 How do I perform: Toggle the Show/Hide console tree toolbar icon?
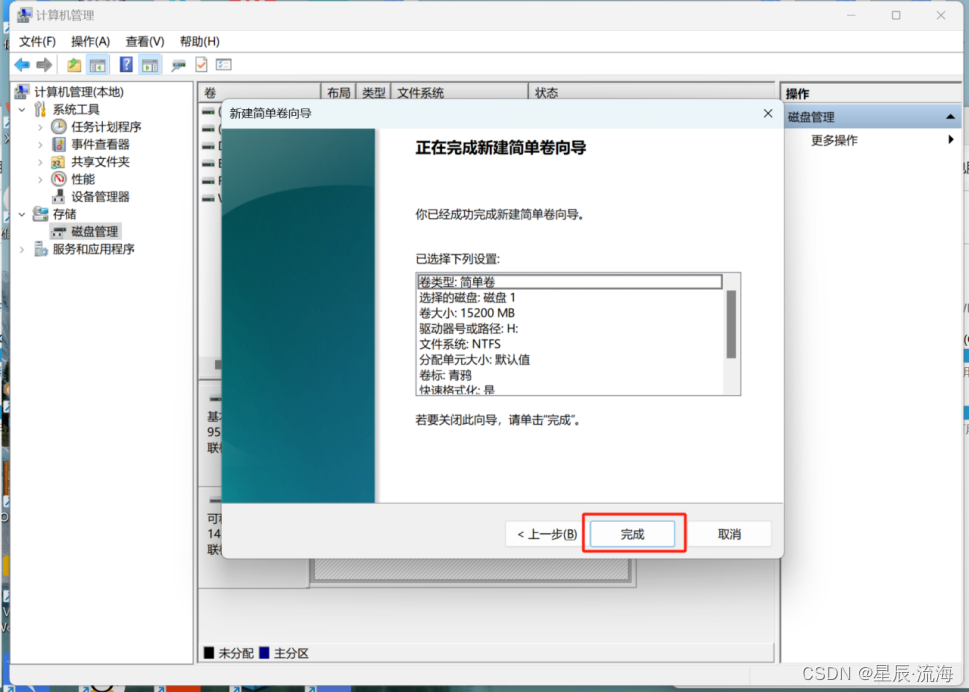coord(98,64)
